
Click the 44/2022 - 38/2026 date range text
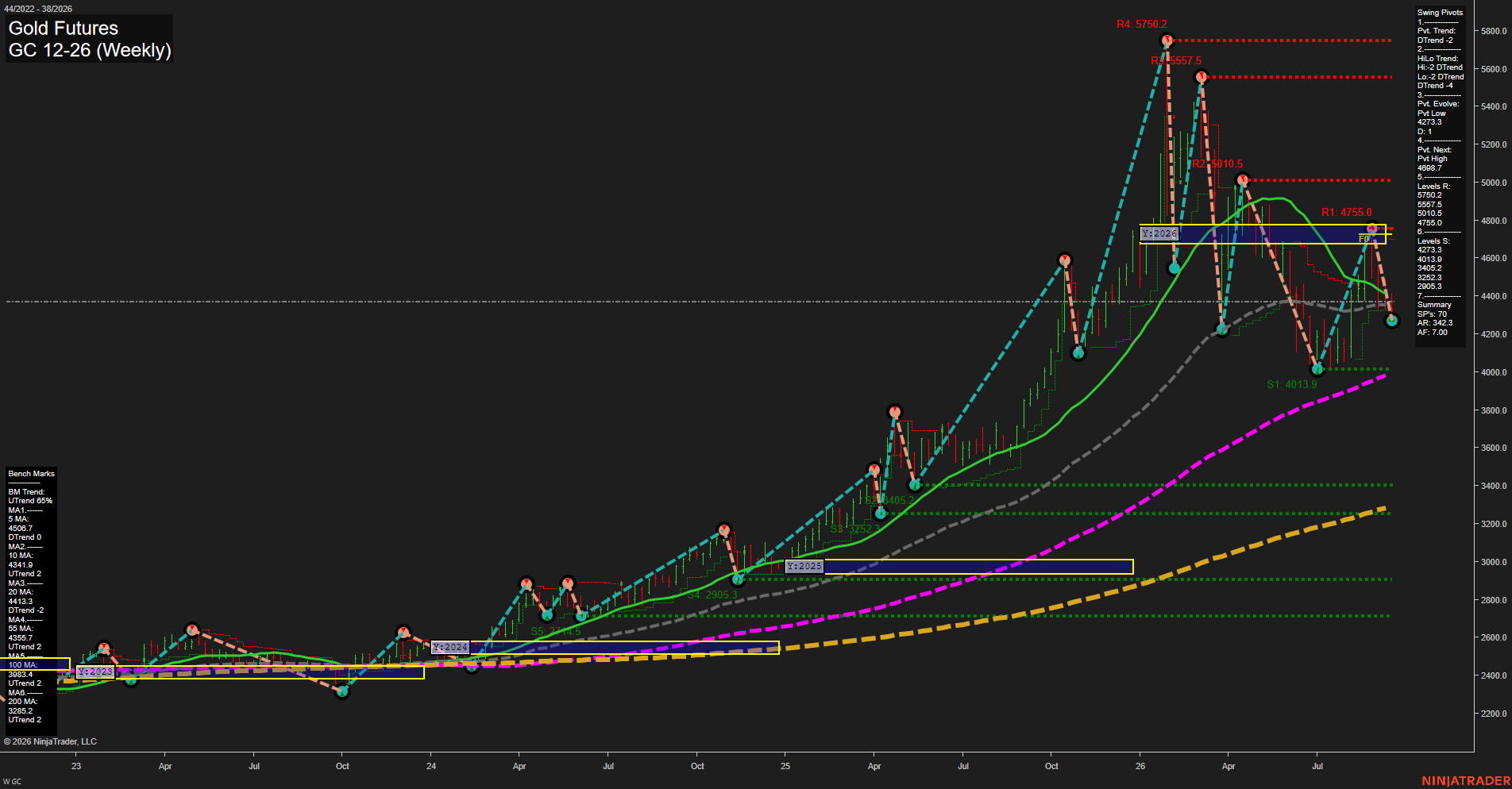pyautogui.click(x=38, y=9)
